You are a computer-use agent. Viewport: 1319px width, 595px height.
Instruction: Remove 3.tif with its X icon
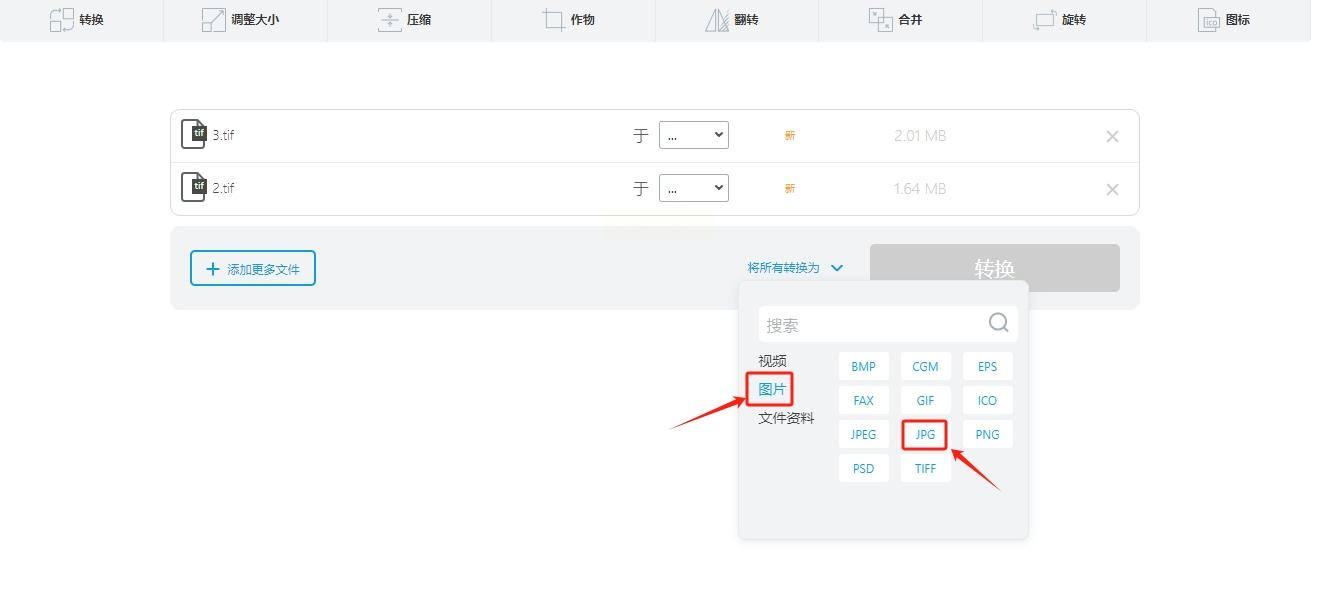point(1112,136)
